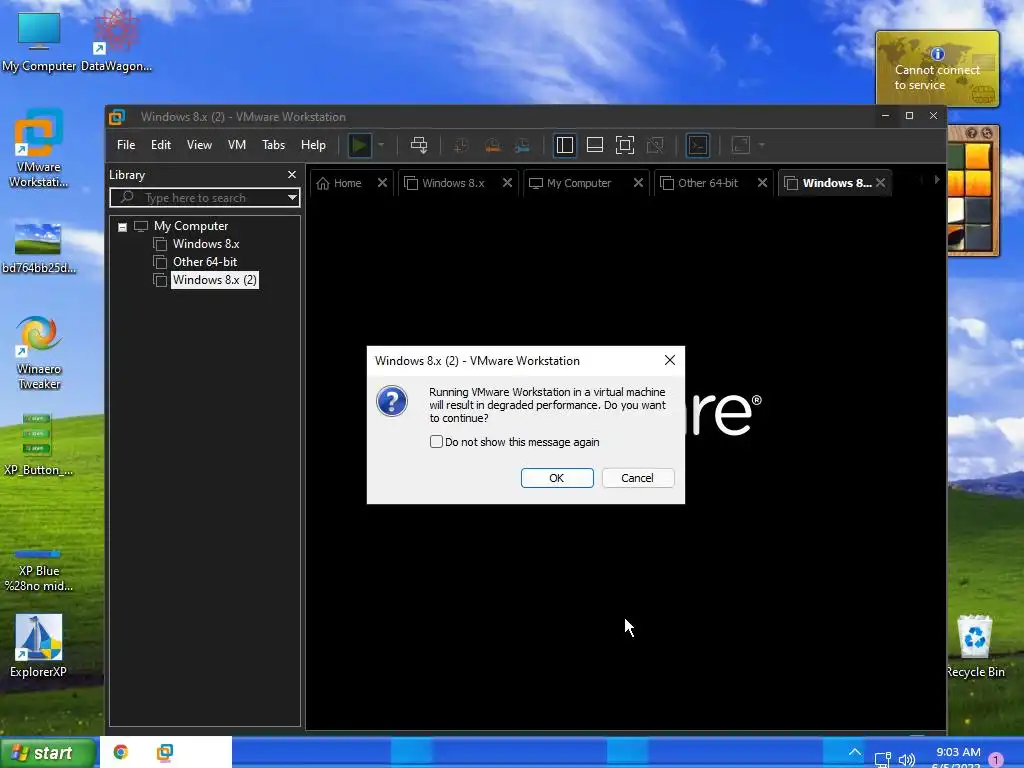Open the Library search dropdown arrow
This screenshot has width=1024, height=768.
point(292,197)
